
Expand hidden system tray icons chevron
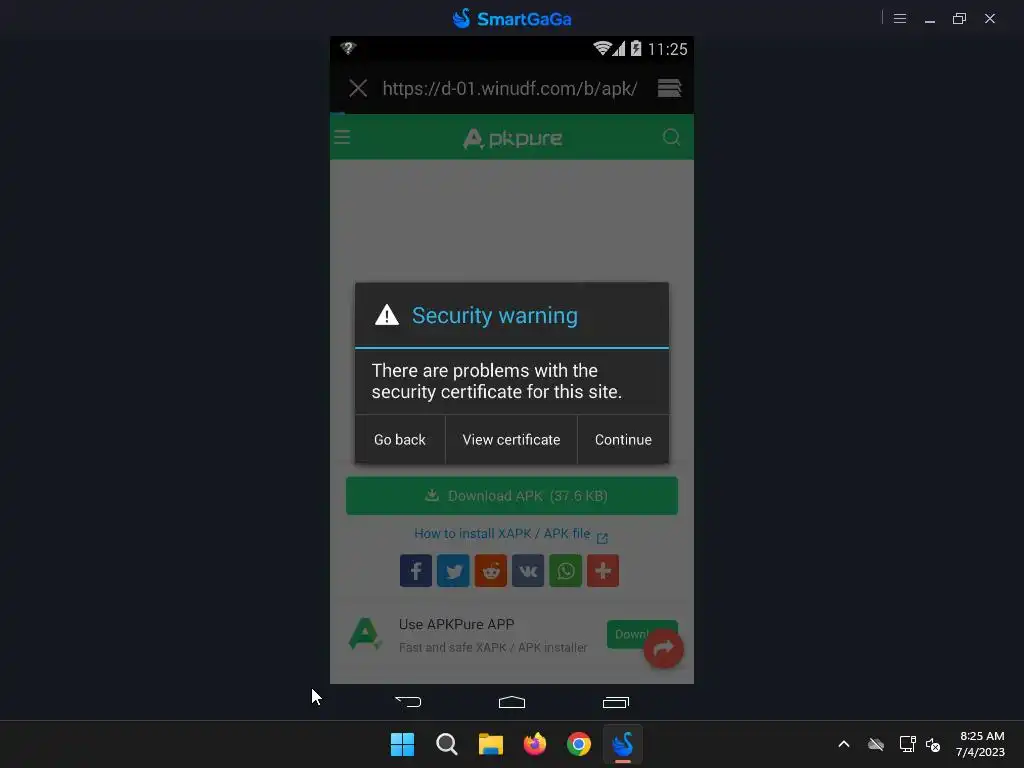tap(844, 744)
